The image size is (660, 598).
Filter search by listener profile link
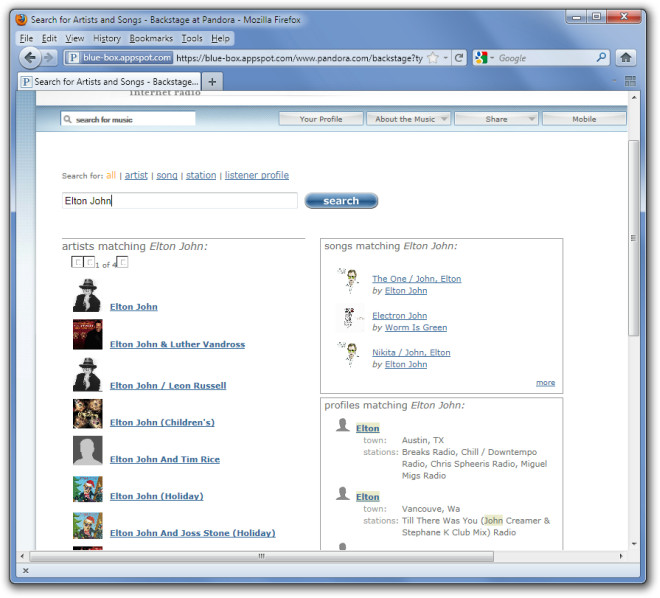(x=257, y=175)
